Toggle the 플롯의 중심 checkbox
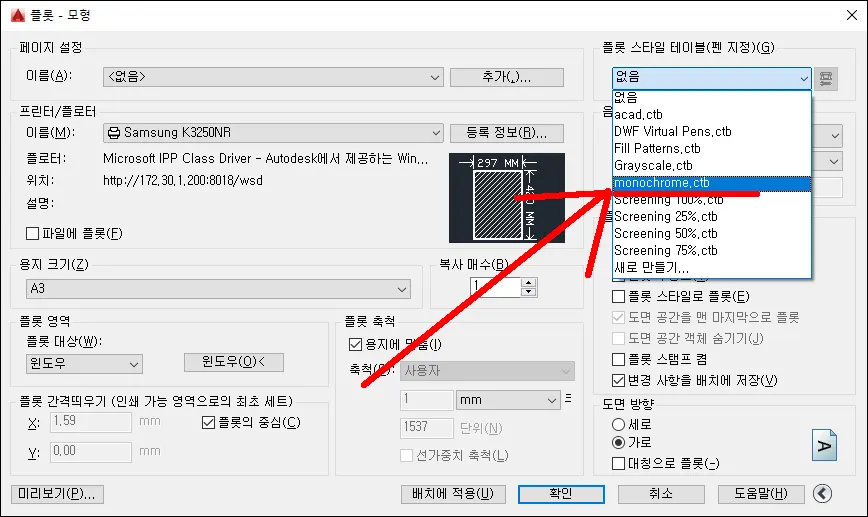The width and height of the screenshot is (868, 517). point(208,422)
